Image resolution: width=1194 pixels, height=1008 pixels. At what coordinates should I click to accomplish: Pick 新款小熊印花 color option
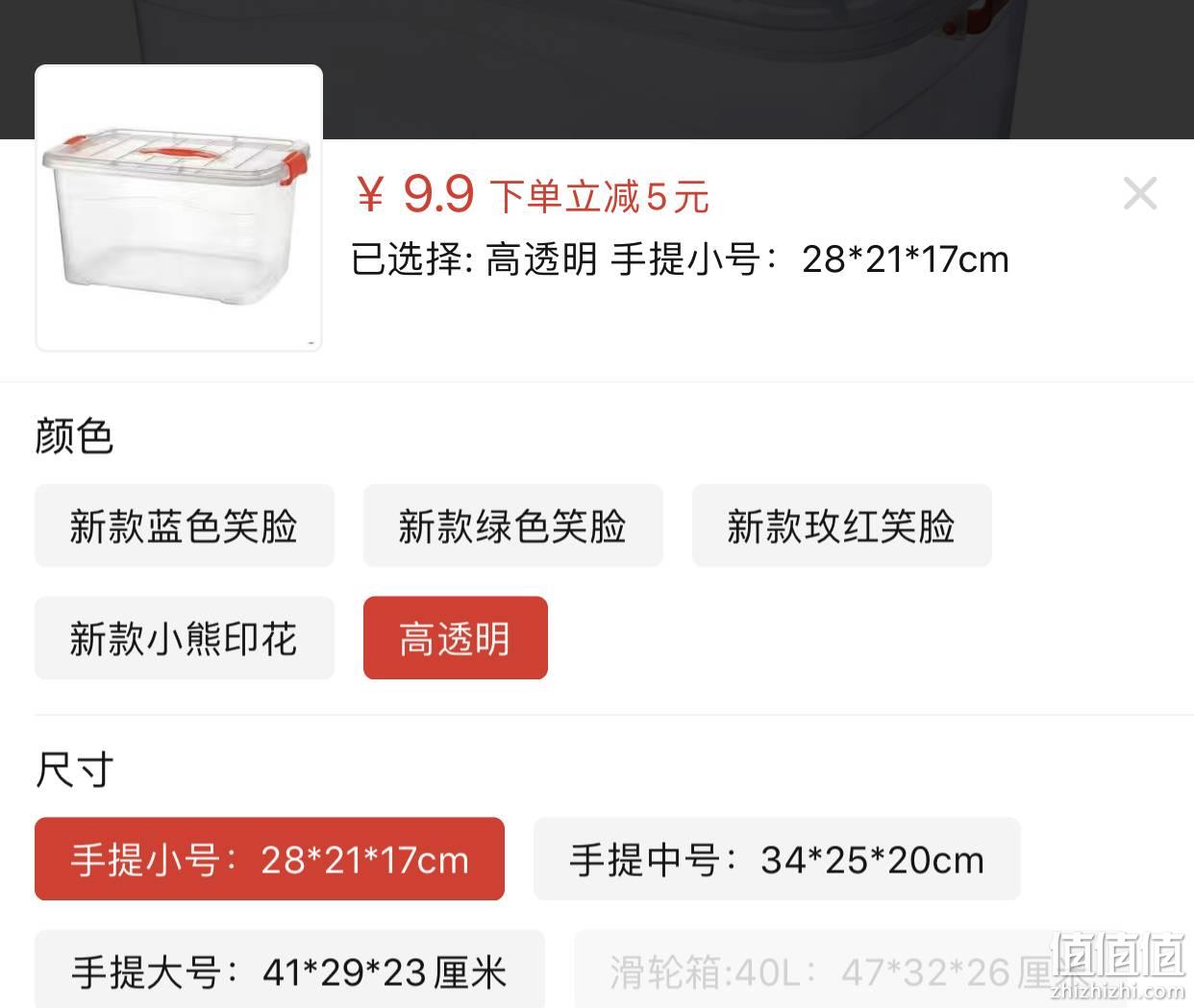[185, 638]
